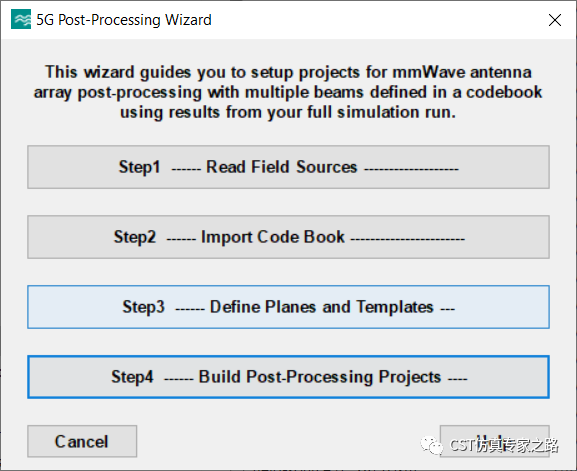
Task: Open Step1 Read Field Sources
Action: (288, 167)
